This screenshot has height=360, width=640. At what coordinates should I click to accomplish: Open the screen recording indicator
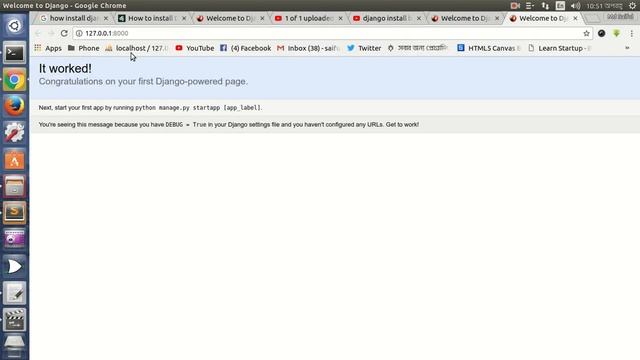tap(515, 6)
